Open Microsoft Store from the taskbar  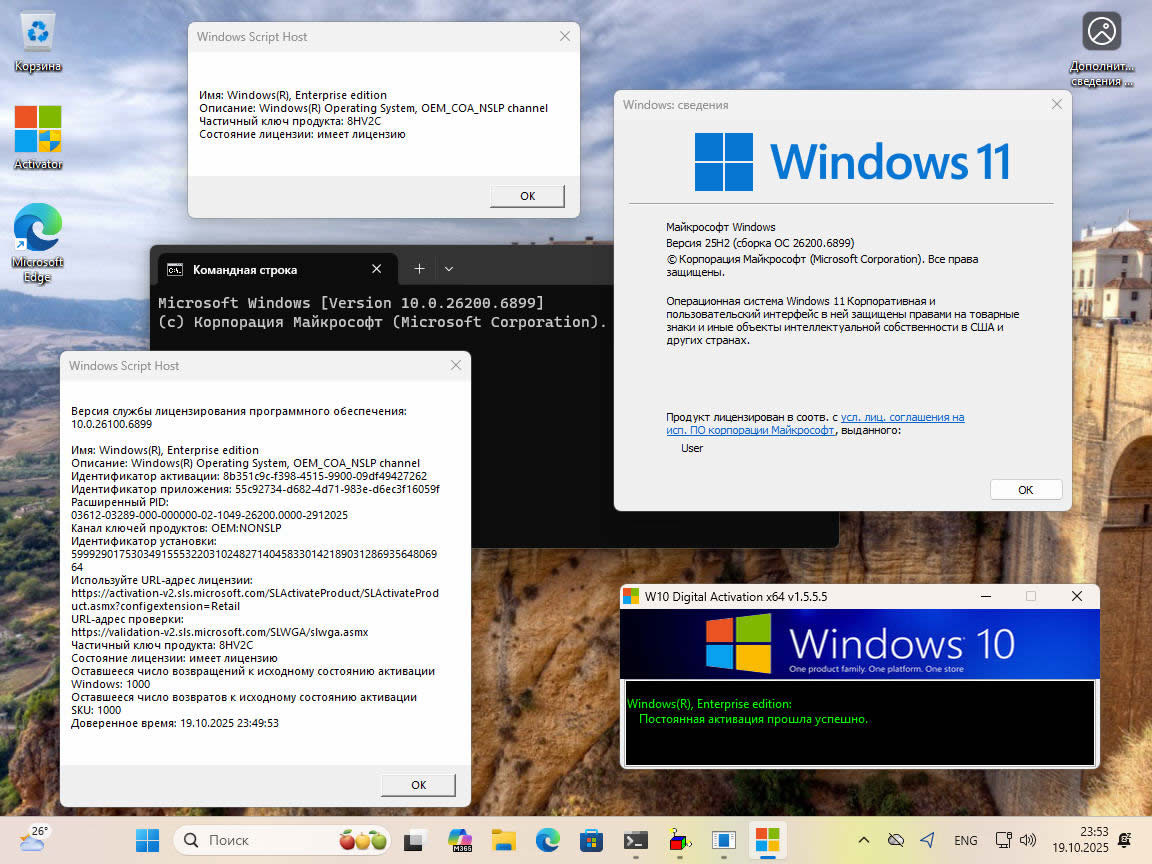click(591, 840)
